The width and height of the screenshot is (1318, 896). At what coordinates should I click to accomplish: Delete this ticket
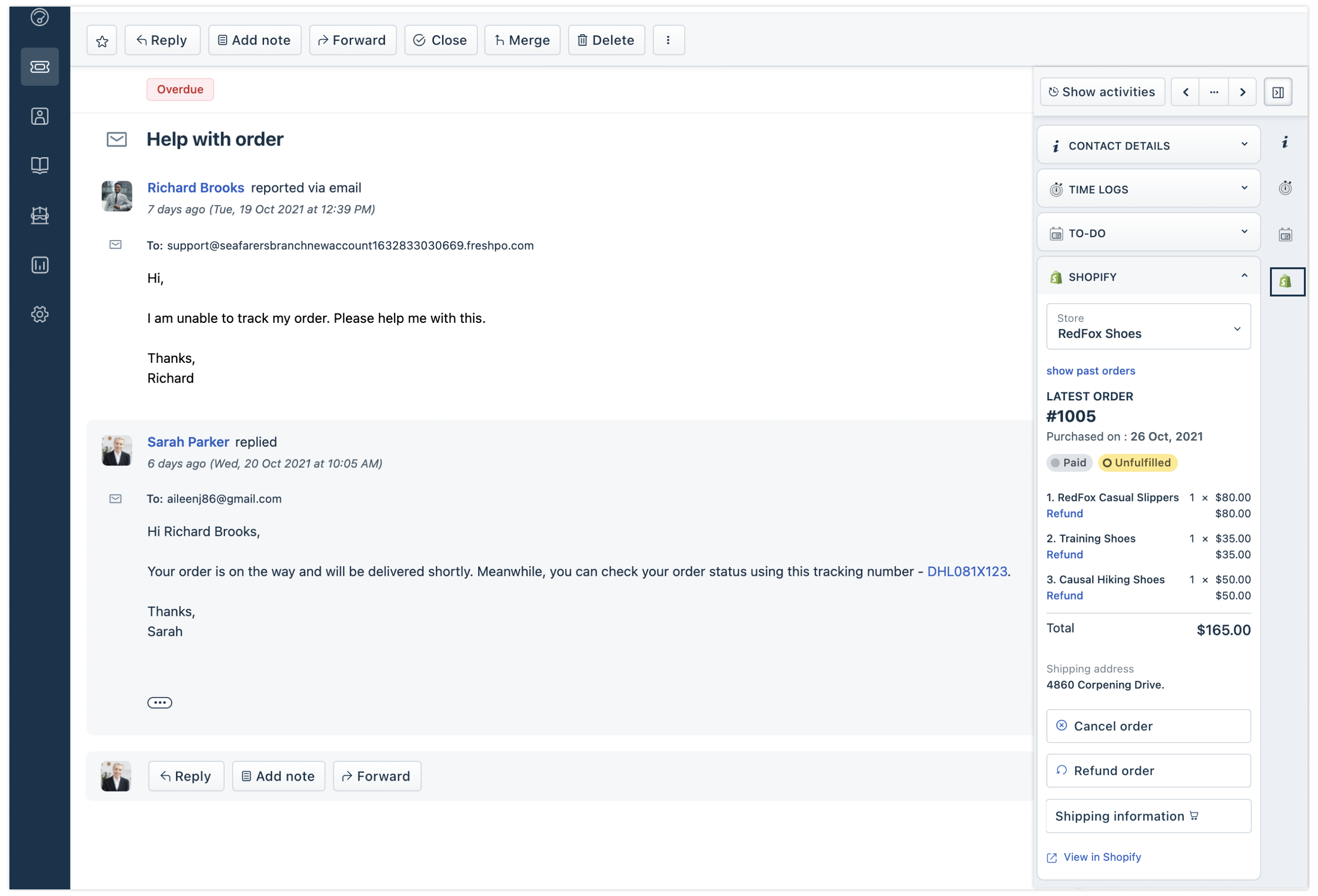click(606, 40)
